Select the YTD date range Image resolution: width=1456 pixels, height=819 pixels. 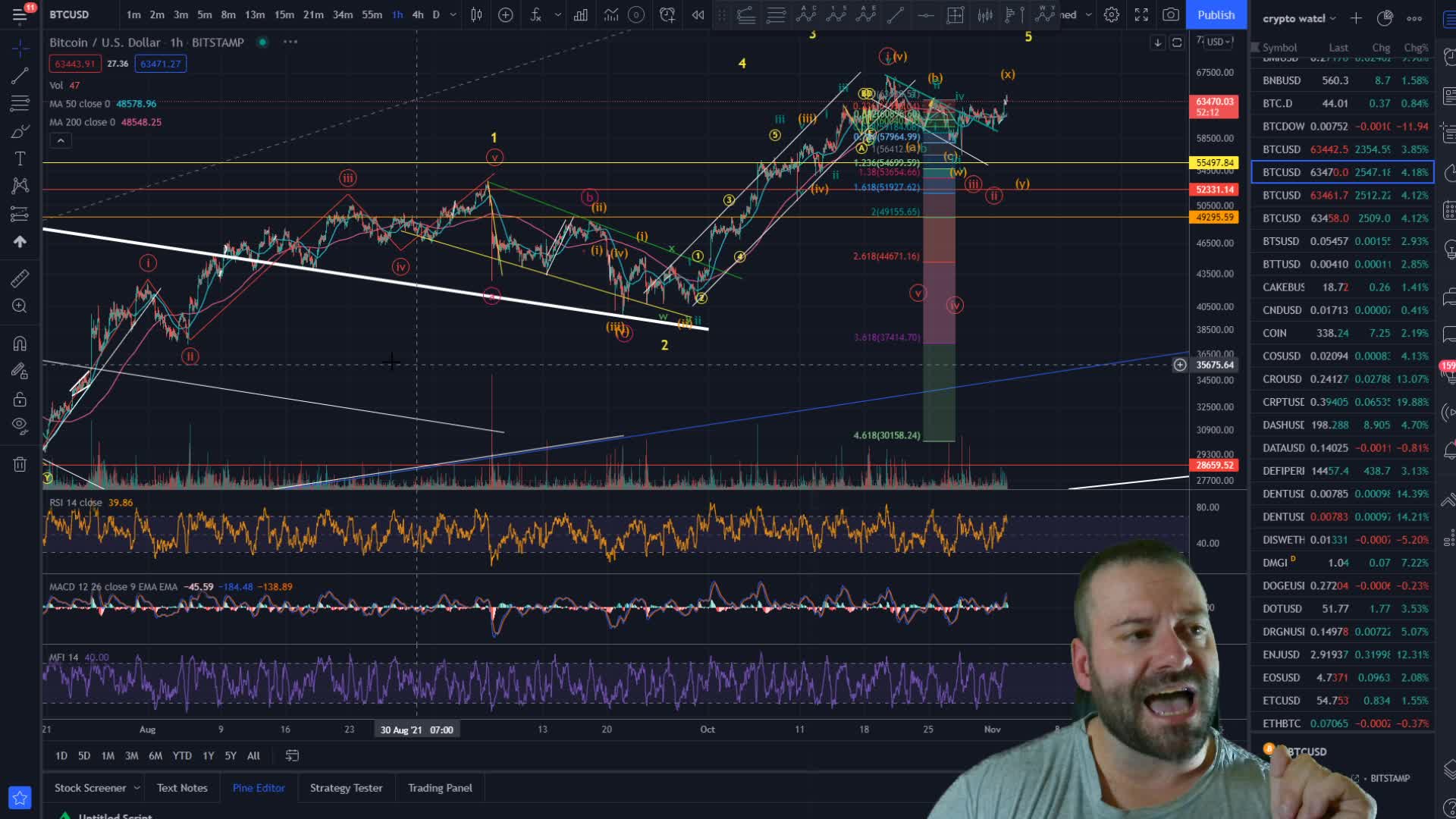[182, 755]
